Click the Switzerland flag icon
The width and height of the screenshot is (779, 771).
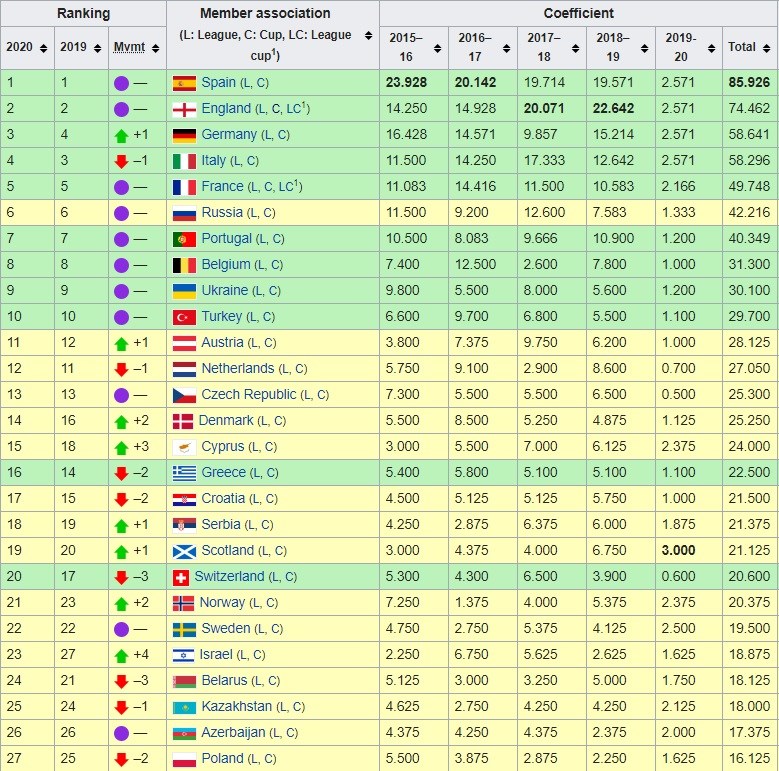click(181, 577)
